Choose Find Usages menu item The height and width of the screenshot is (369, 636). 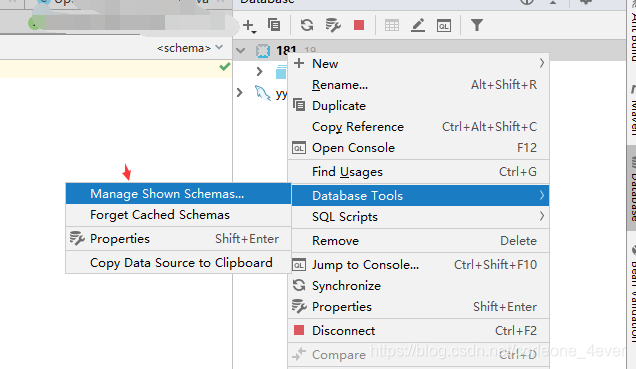click(x=418, y=172)
